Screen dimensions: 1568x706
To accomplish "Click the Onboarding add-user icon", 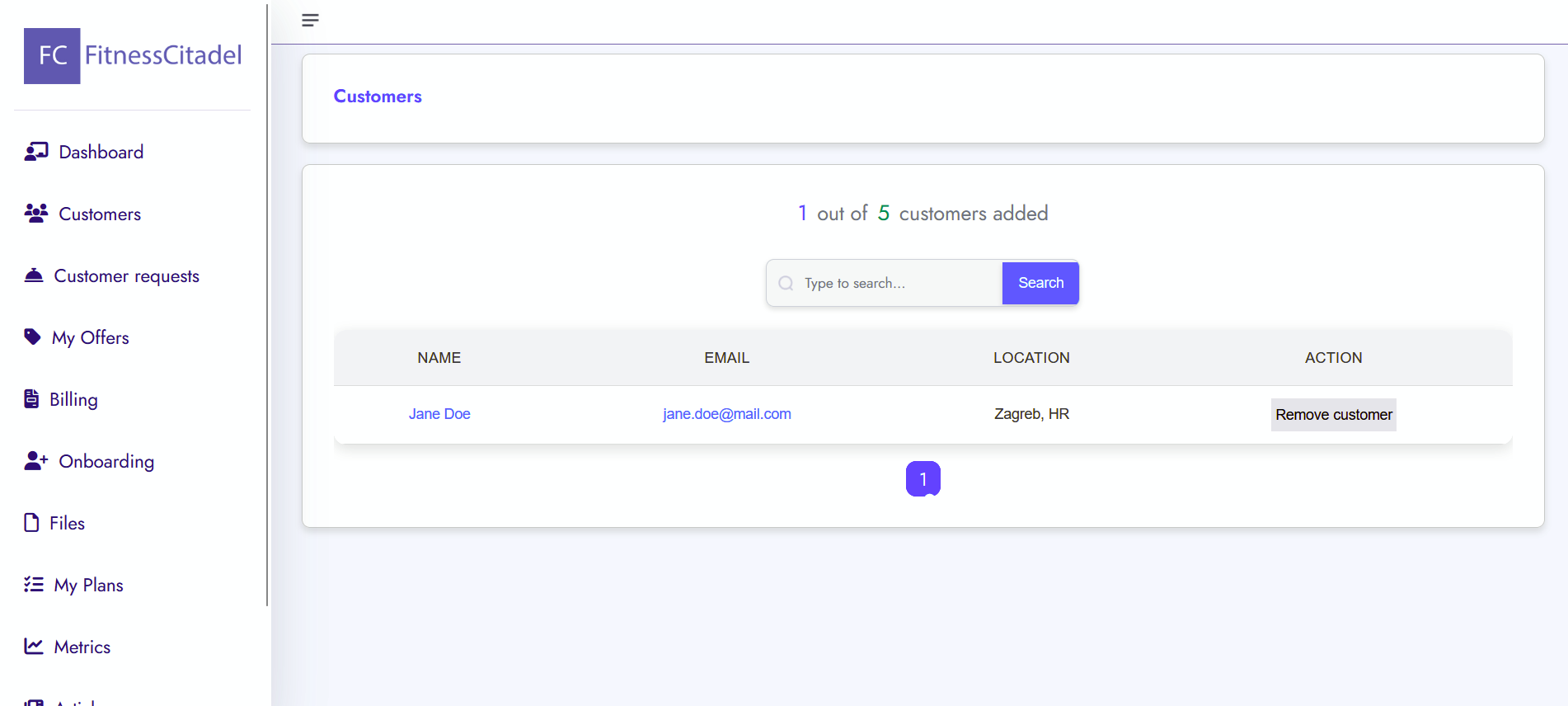I will tap(36, 461).
